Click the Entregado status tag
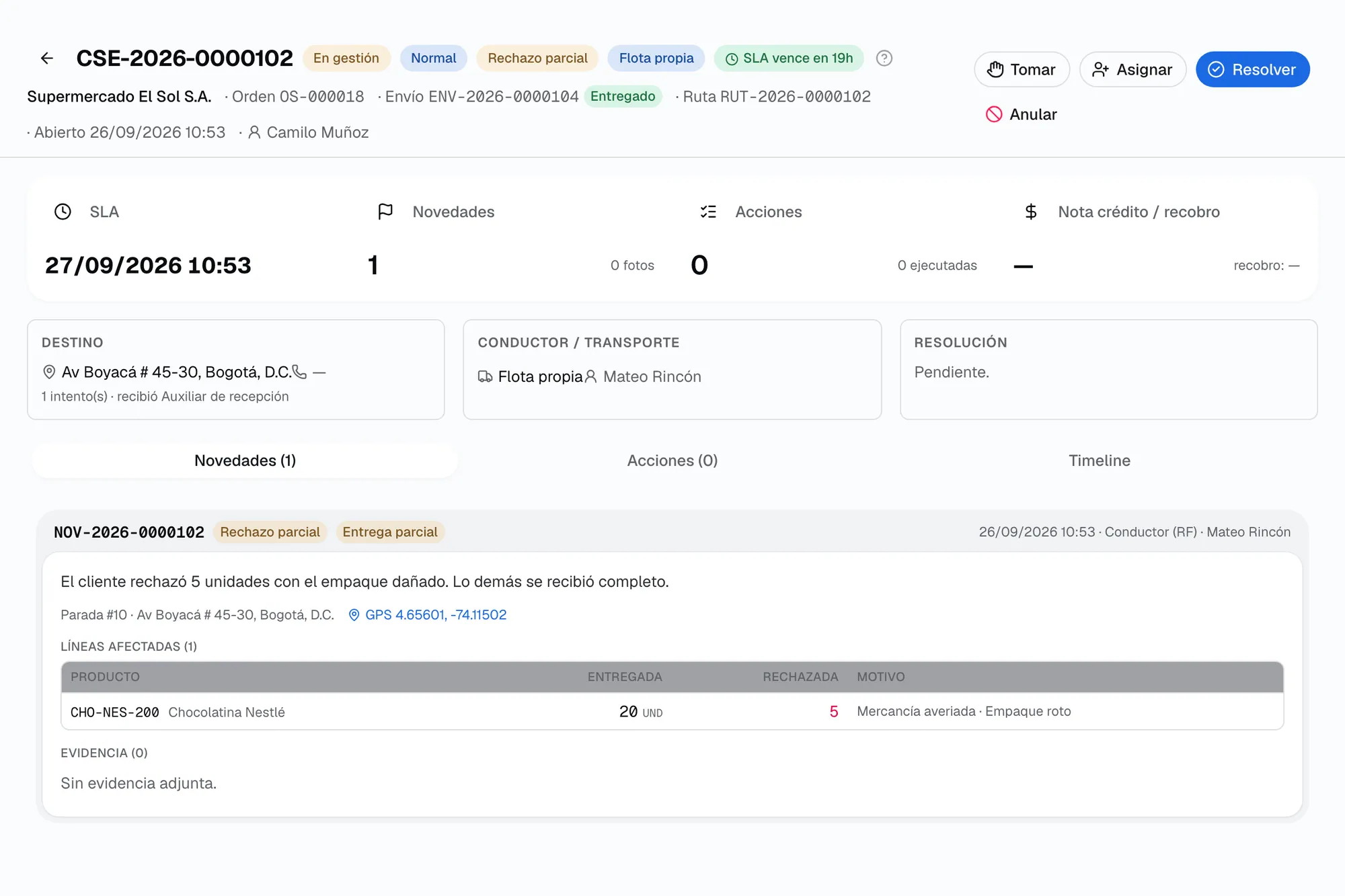 pos(623,96)
